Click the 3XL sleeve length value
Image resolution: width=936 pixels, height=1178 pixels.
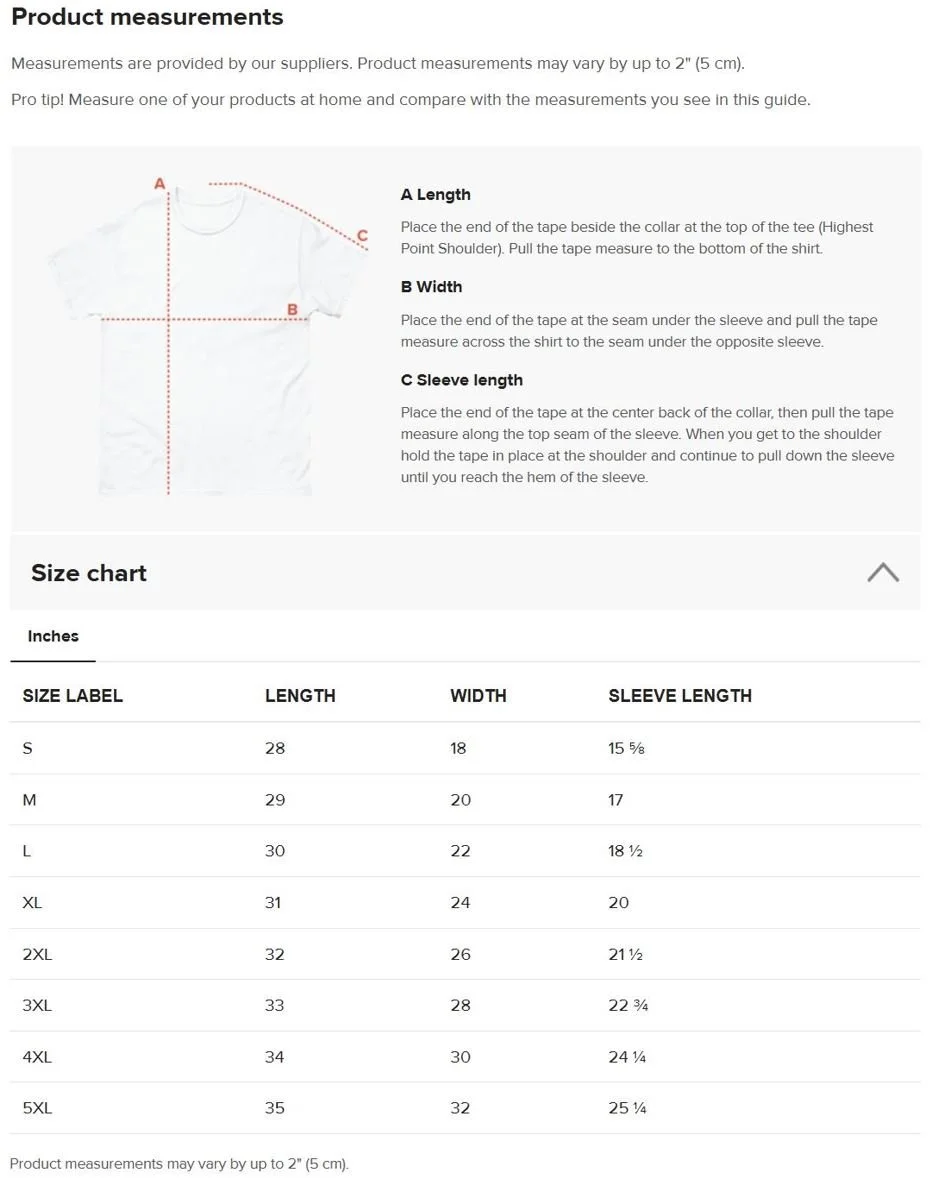point(628,1005)
